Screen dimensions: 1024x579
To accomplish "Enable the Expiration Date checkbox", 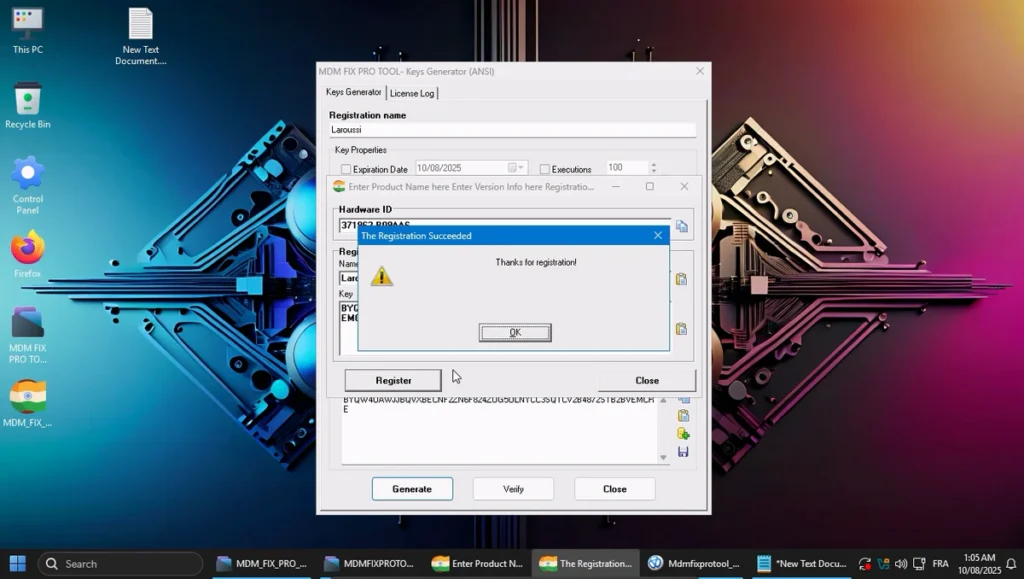I will tap(346, 169).
